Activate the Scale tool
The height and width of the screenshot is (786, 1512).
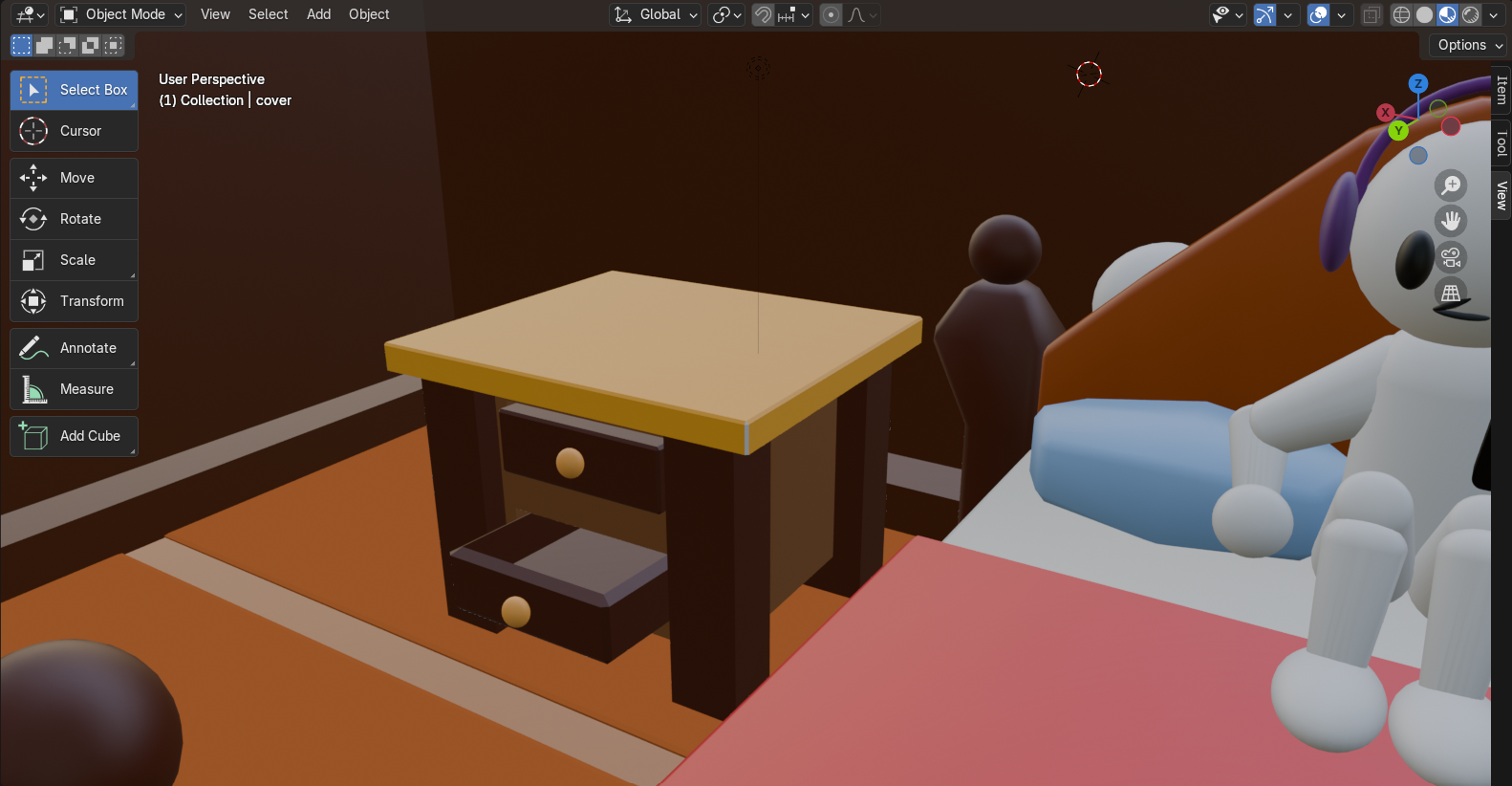(74, 260)
